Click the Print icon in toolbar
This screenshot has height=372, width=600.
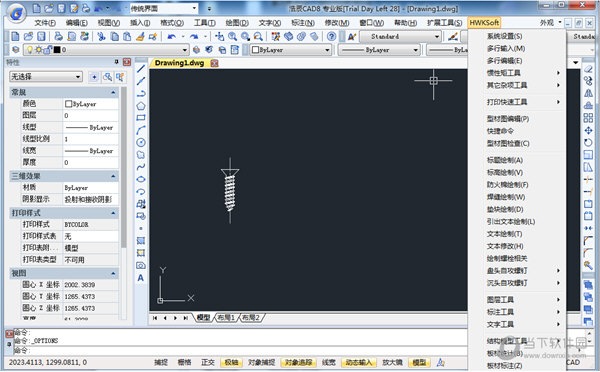click(x=58, y=36)
